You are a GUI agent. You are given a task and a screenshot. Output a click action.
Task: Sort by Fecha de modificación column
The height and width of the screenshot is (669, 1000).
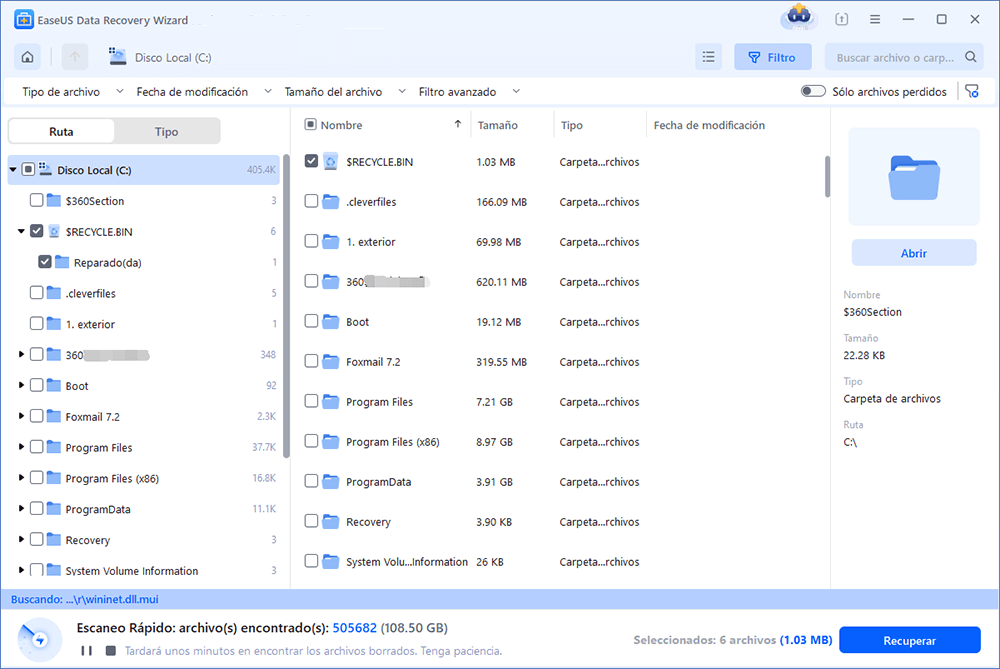[709, 126]
